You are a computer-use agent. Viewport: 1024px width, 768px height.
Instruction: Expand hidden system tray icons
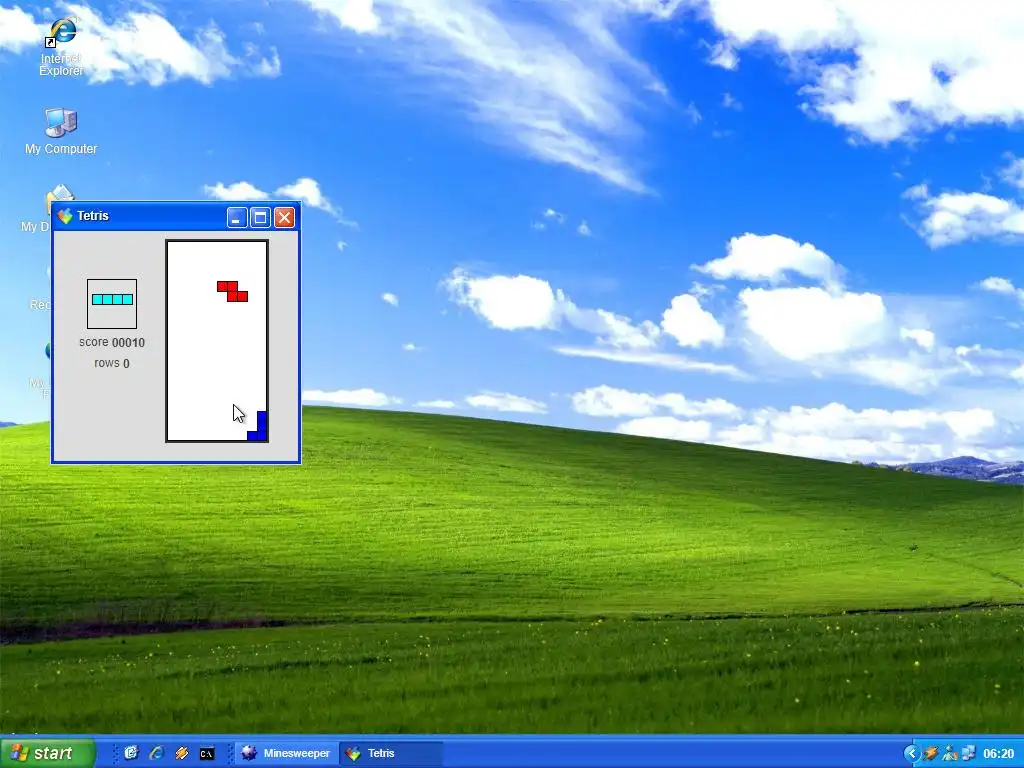[x=912, y=753]
